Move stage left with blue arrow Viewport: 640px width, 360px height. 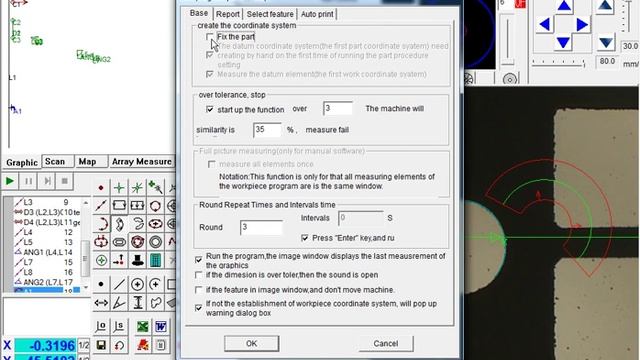coord(545,24)
